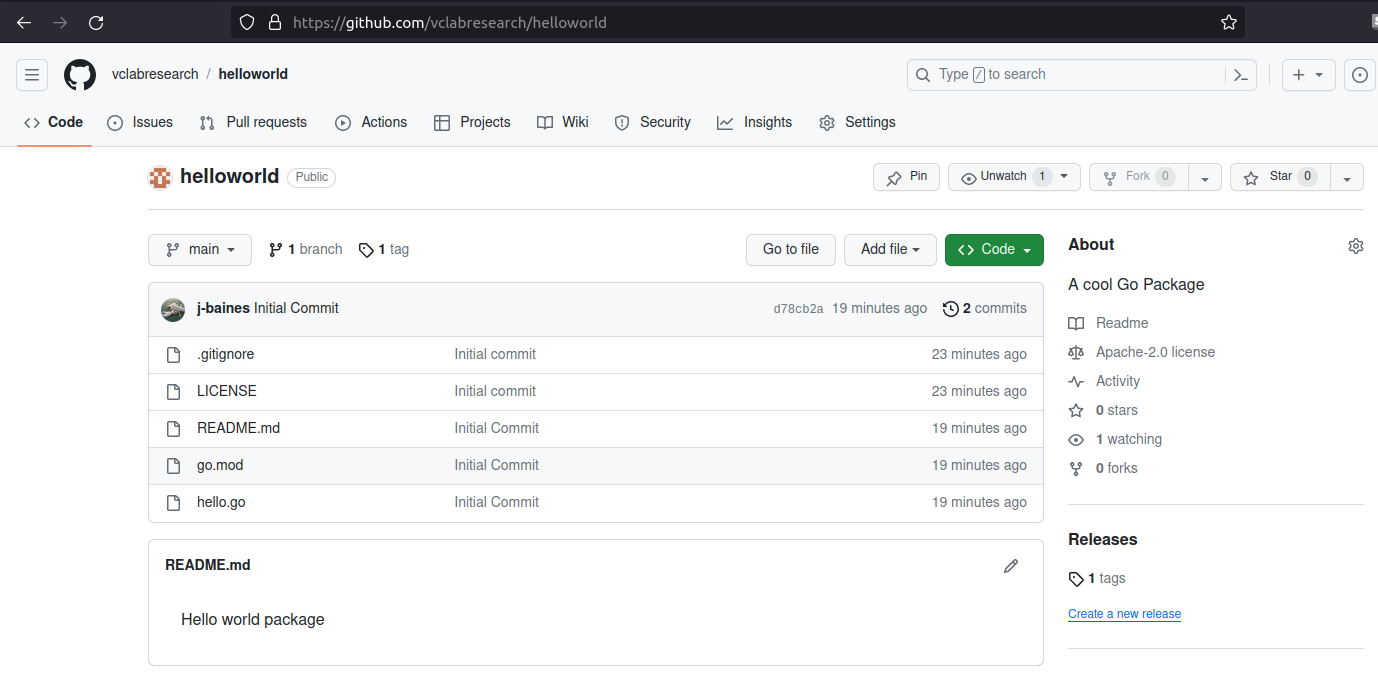Unwatch the repository
Screen dimensions: 1378x674
(1004, 176)
